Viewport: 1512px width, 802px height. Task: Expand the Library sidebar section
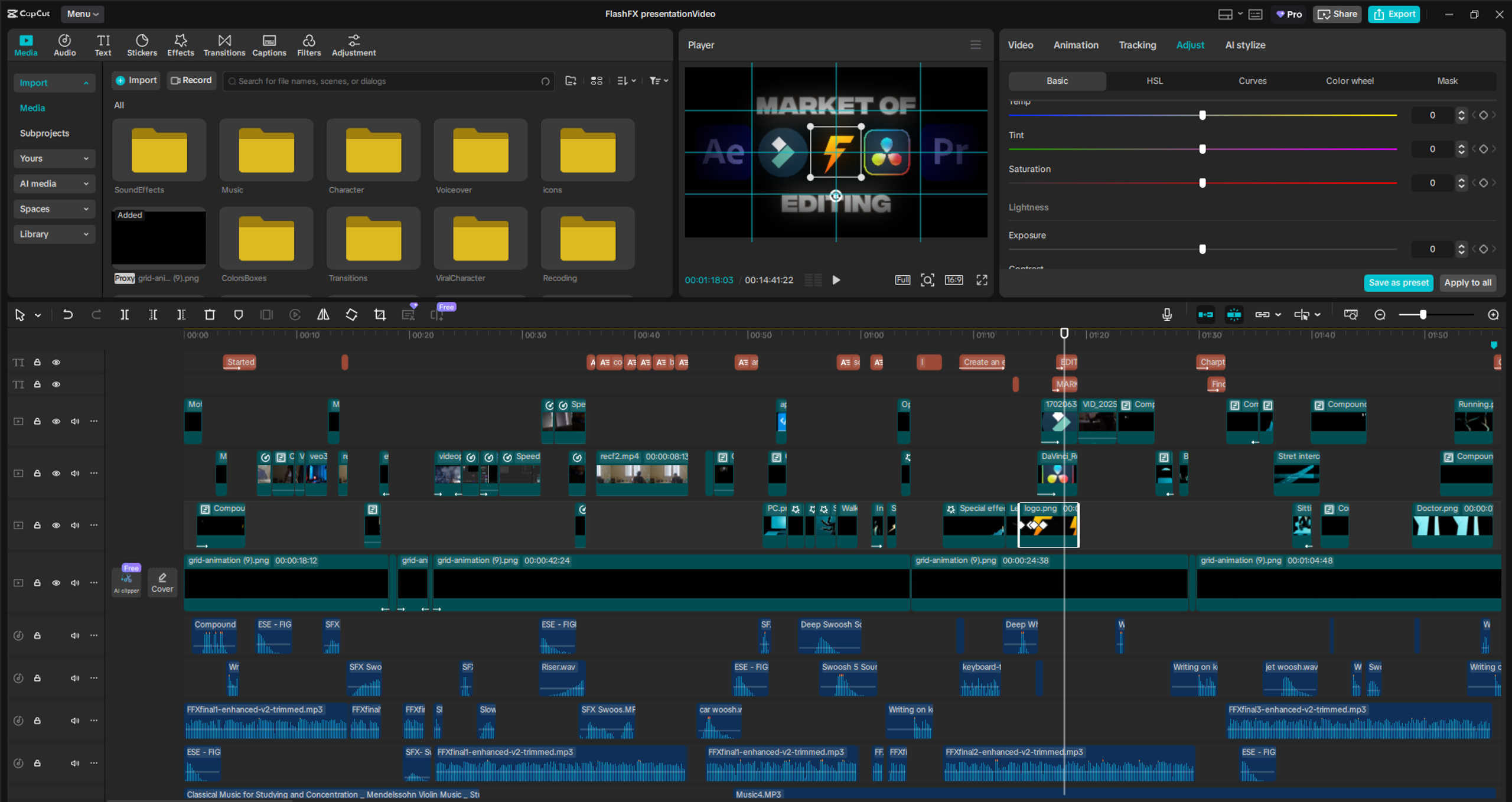(x=54, y=234)
